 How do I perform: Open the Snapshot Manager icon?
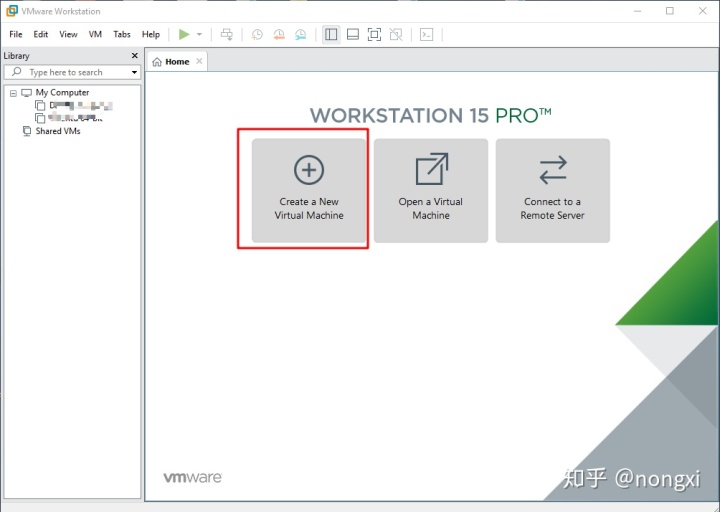[300, 34]
